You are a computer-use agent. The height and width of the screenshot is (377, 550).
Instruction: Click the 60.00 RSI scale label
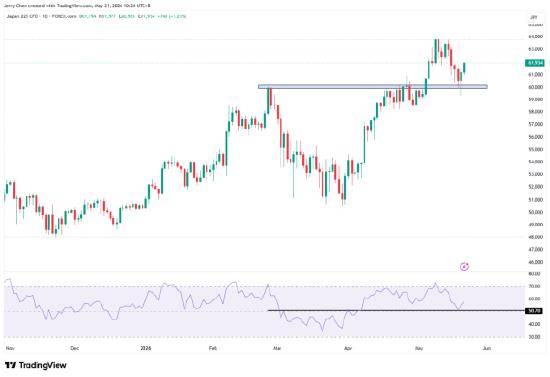coord(535,299)
